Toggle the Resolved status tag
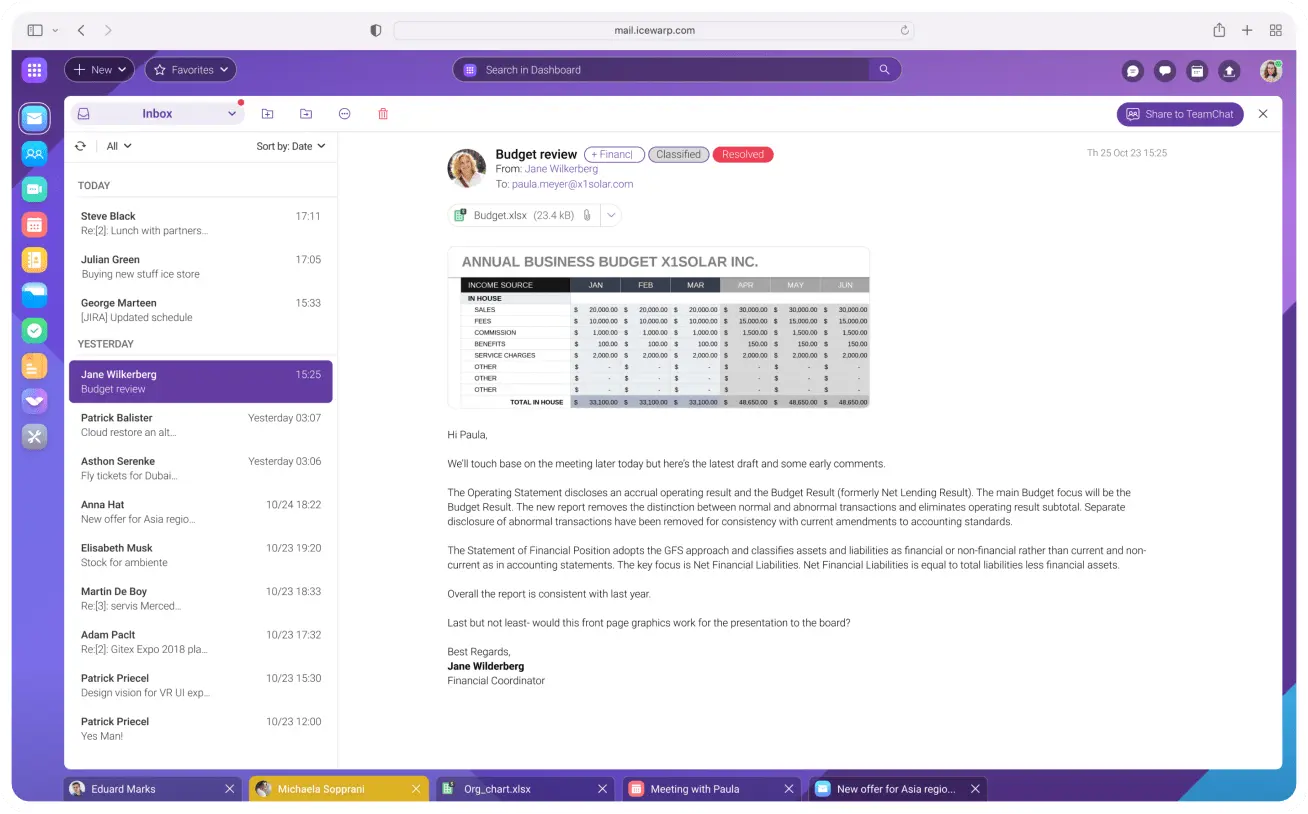1308x814 pixels. tap(742, 154)
